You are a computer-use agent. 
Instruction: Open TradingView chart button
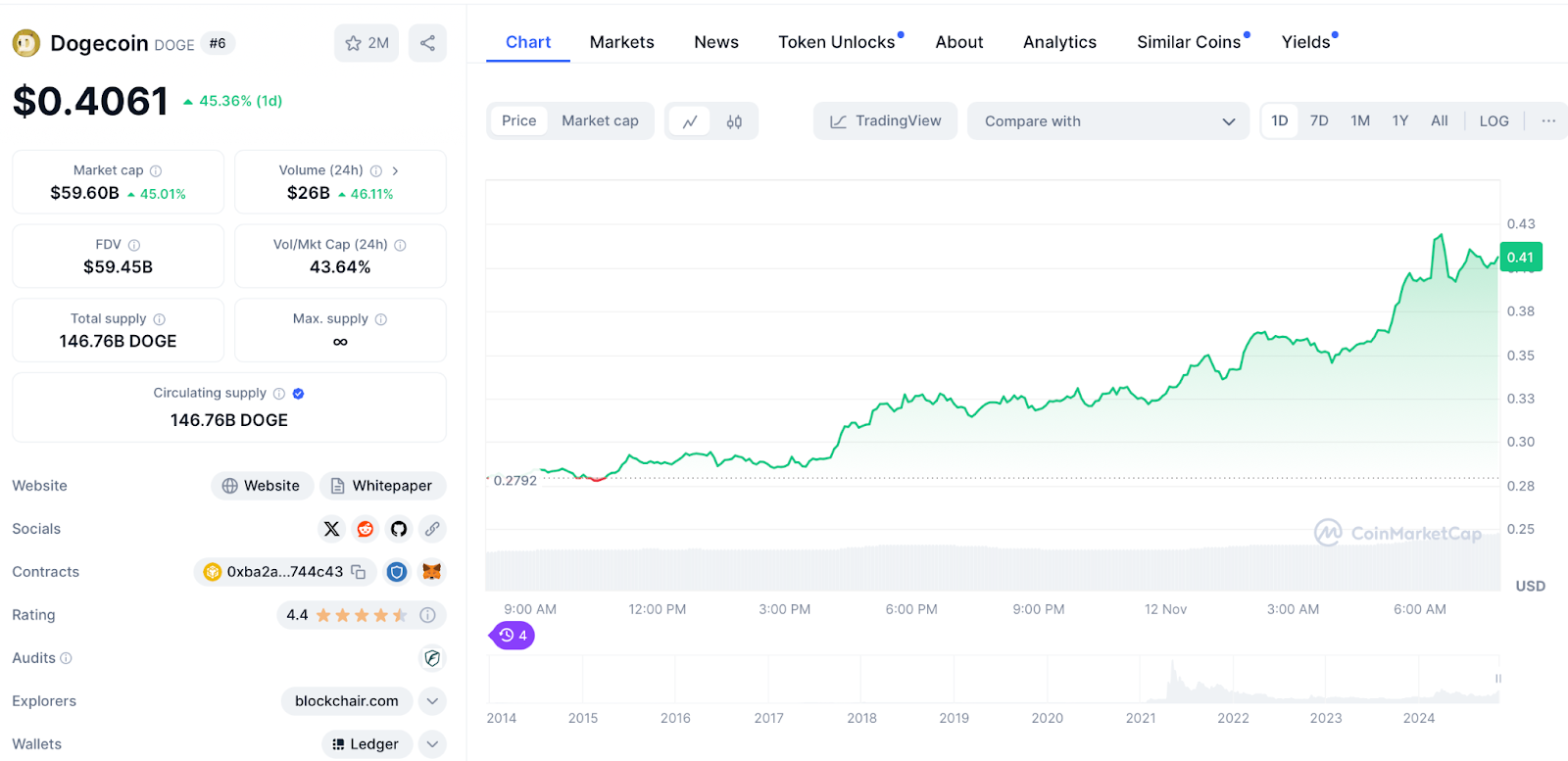885,121
